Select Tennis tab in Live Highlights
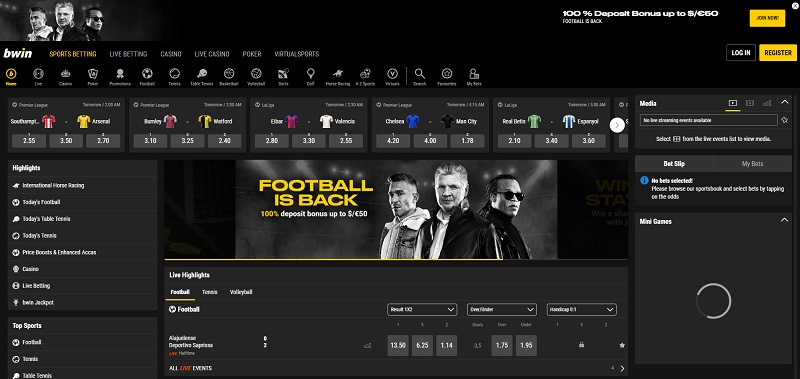The height and width of the screenshot is (379, 800). coord(210,292)
